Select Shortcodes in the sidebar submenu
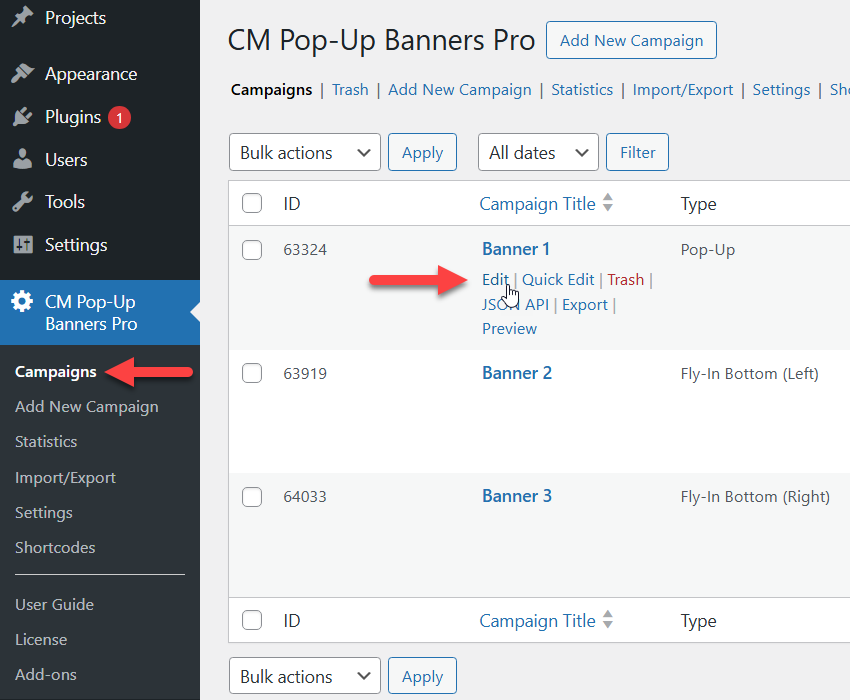Screen dimensions: 850x700 (55, 548)
